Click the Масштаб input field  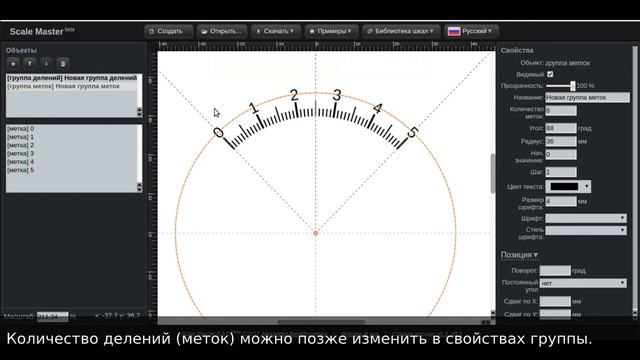(53, 316)
